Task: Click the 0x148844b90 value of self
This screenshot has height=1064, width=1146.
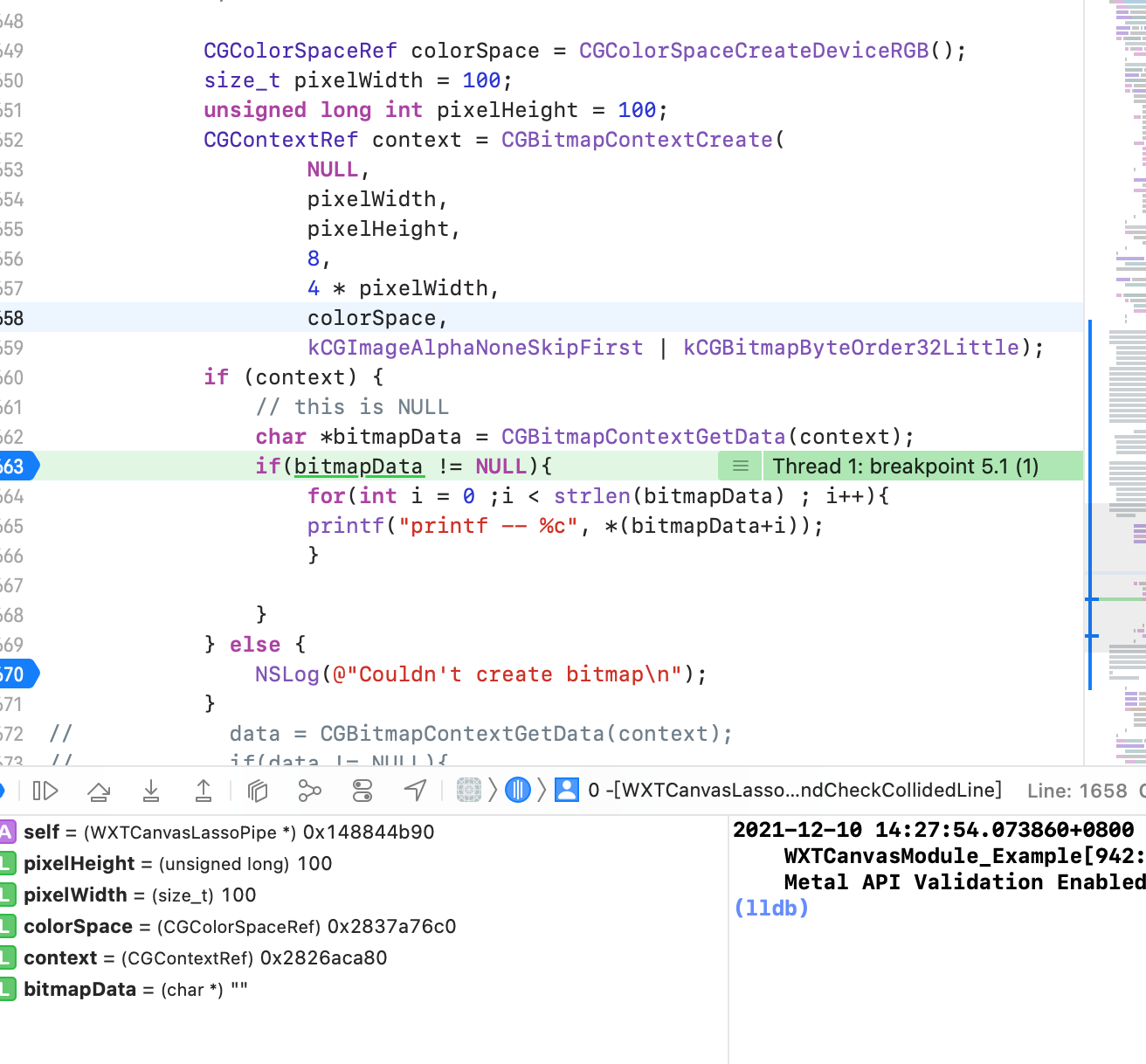Action: click(369, 833)
